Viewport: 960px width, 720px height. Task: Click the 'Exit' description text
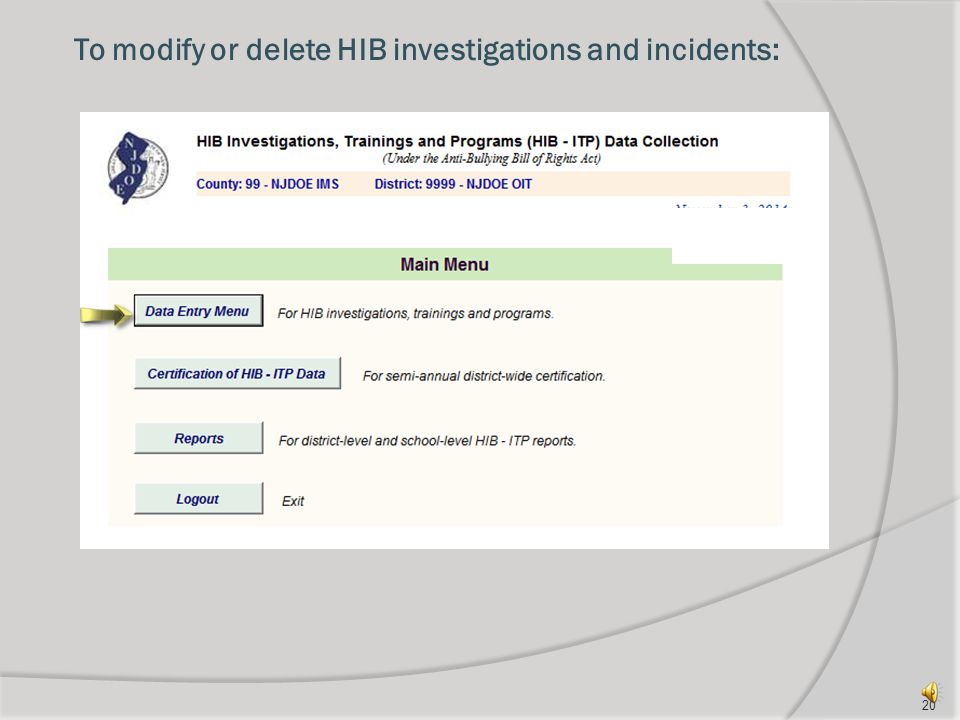293,501
